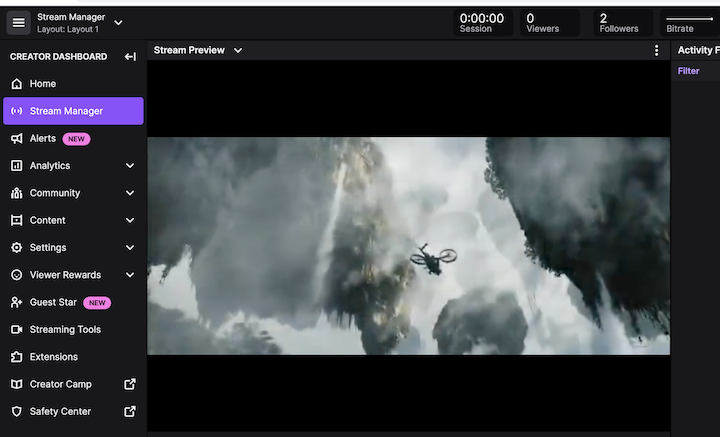Screen dimensions: 720x437
Task: Expand the Community section chevron
Action: coord(130,193)
